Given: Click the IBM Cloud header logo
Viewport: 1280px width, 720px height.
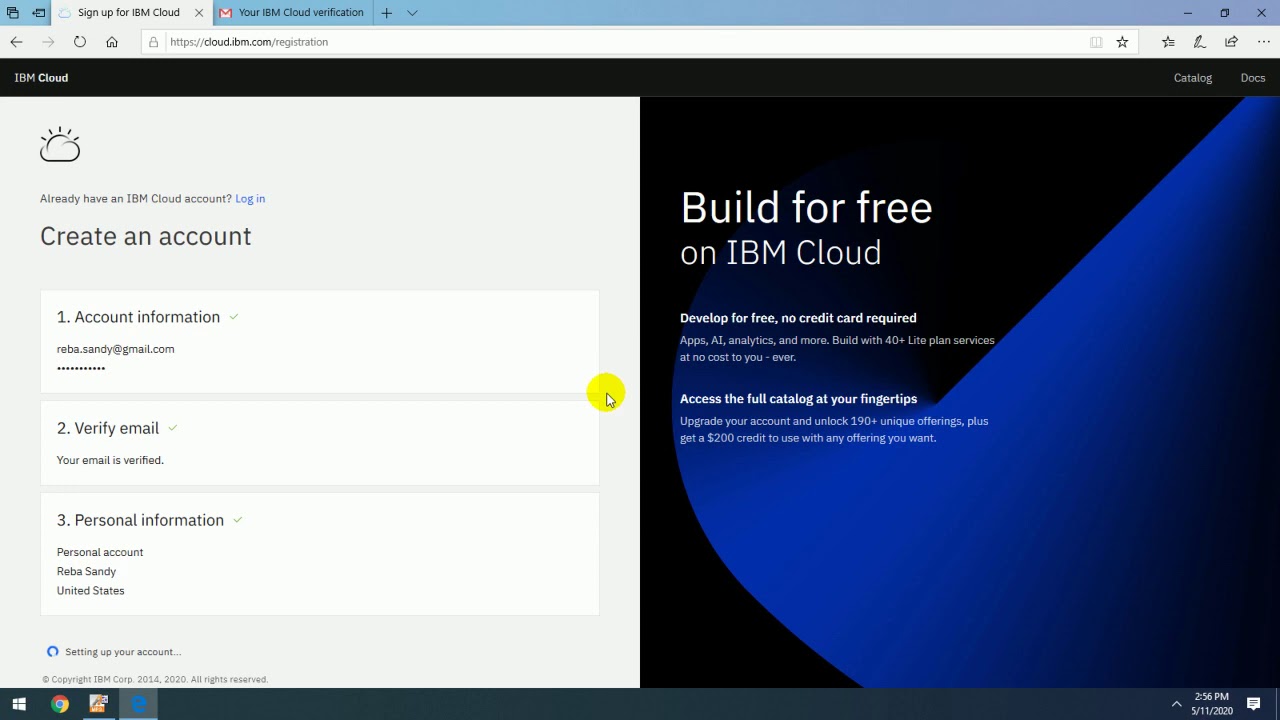Looking at the screenshot, I should tap(41, 78).
